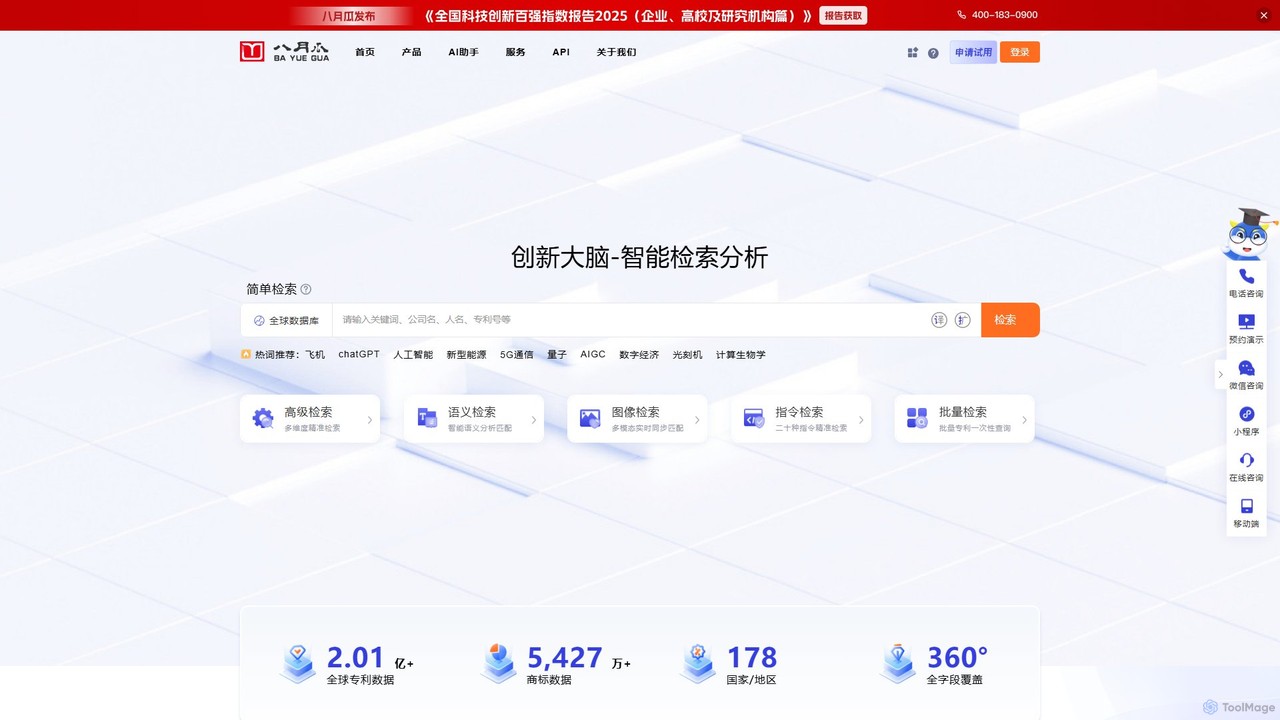Click the 2.01 亿+ patent count
The image size is (1280, 720).
tap(370, 658)
